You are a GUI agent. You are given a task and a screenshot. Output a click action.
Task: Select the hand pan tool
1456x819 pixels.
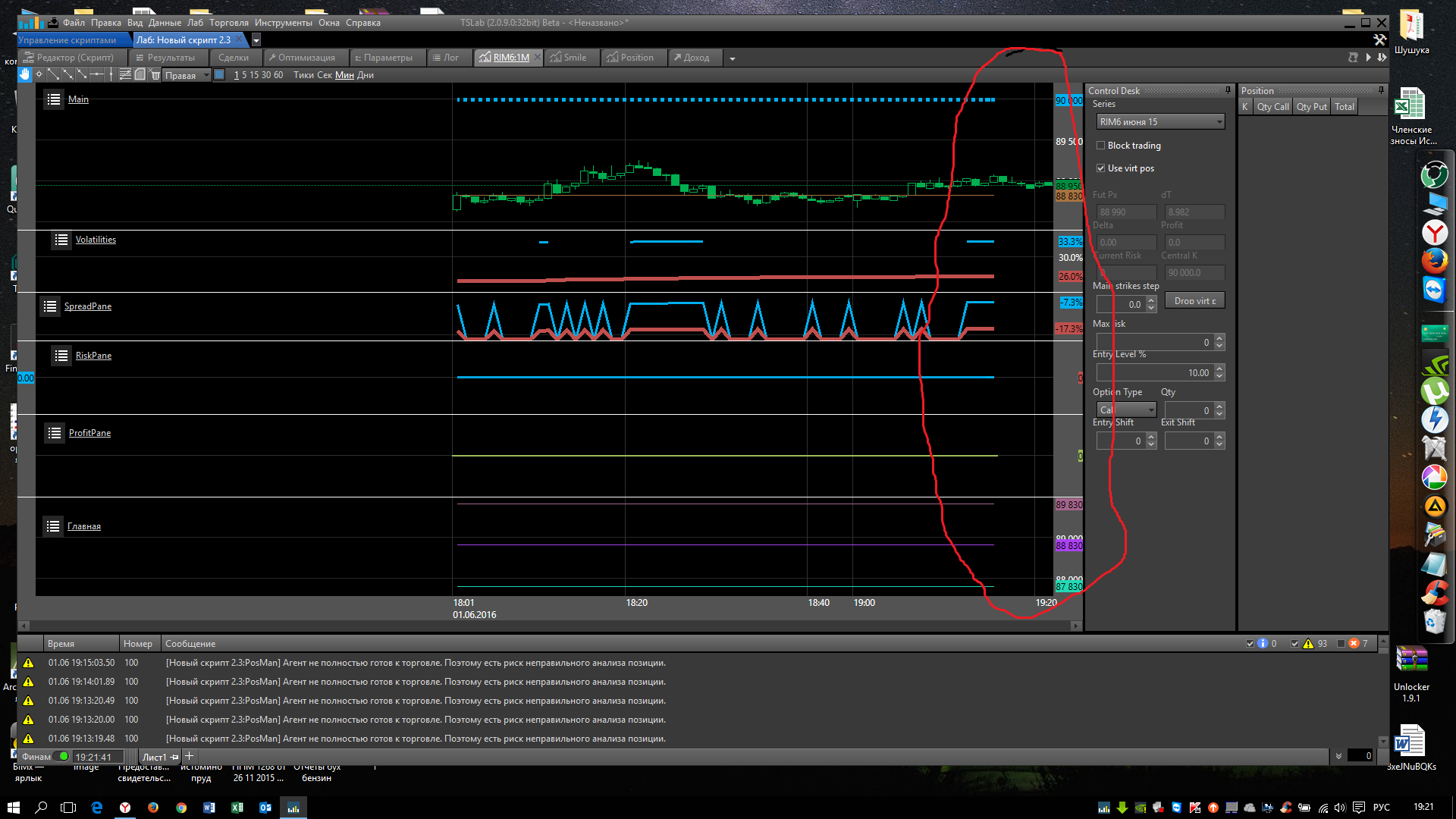pyautogui.click(x=24, y=74)
